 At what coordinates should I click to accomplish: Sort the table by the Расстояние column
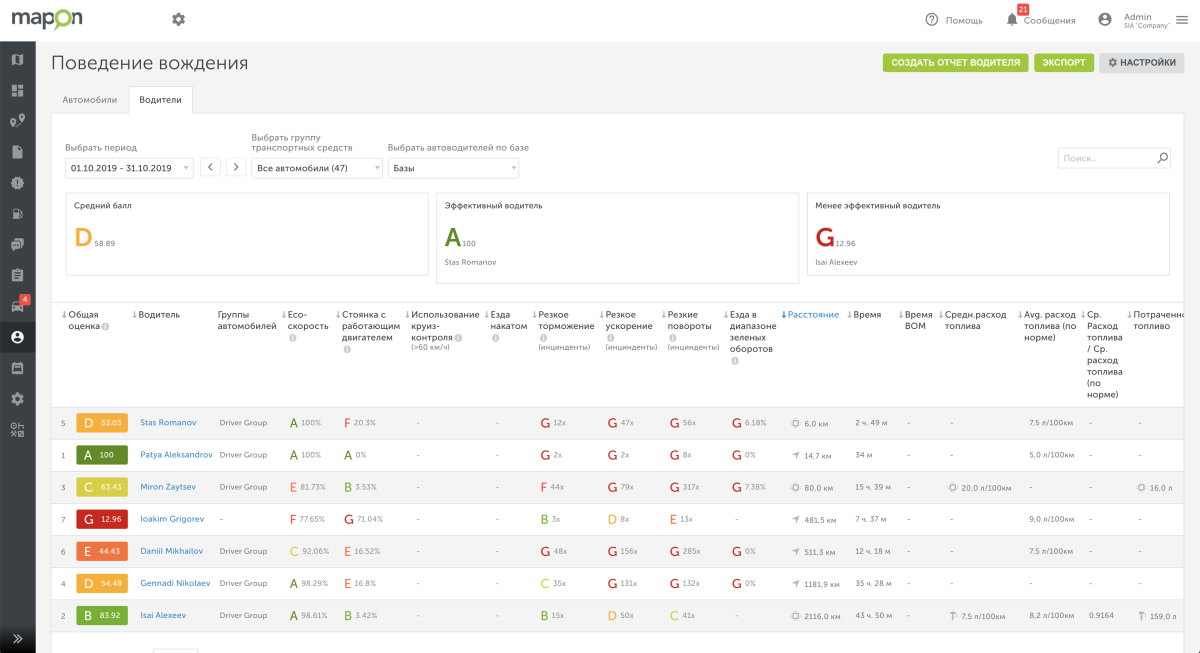click(x=812, y=314)
